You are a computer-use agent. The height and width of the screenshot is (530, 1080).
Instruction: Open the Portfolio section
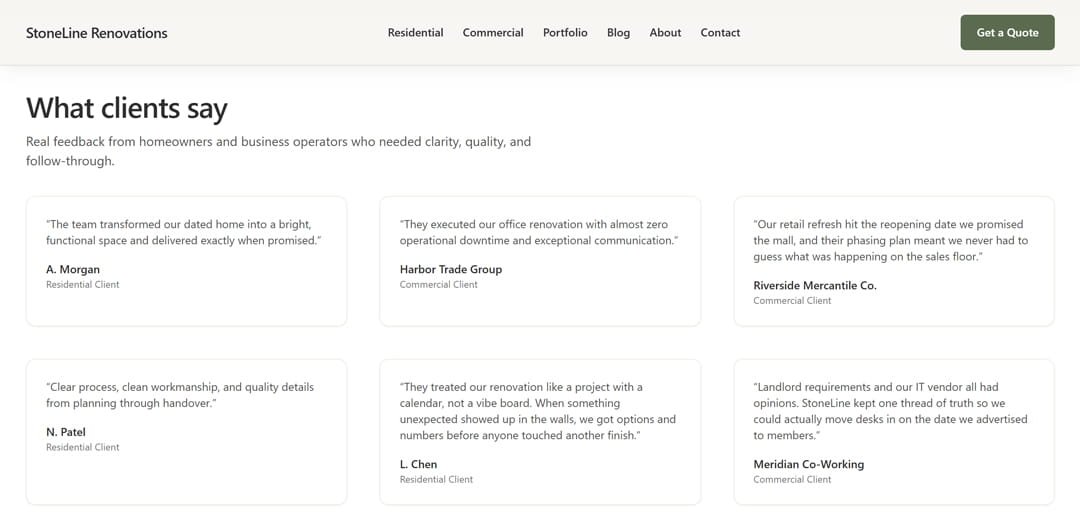pyautogui.click(x=565, y=33)
